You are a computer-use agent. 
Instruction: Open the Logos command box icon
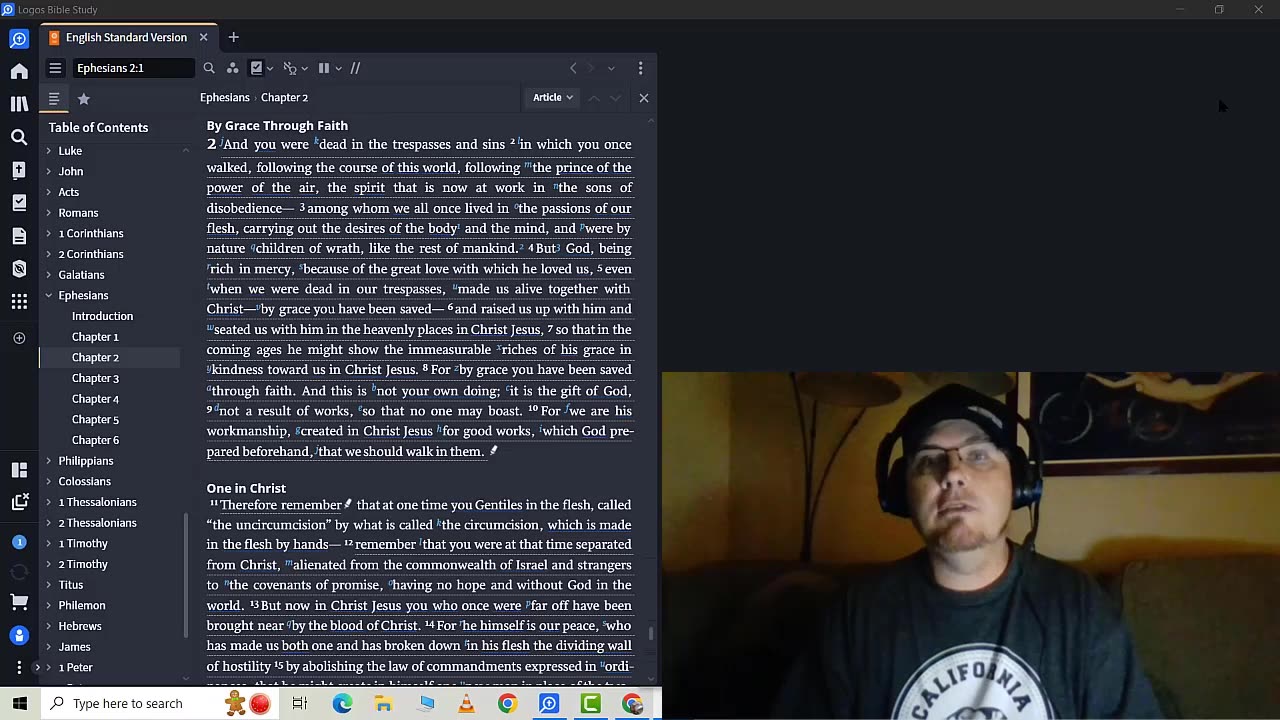point(19,39)
